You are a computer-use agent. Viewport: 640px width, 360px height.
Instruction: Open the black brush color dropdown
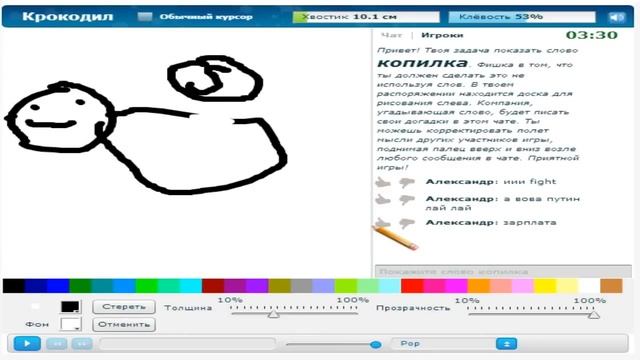(70, 307)
